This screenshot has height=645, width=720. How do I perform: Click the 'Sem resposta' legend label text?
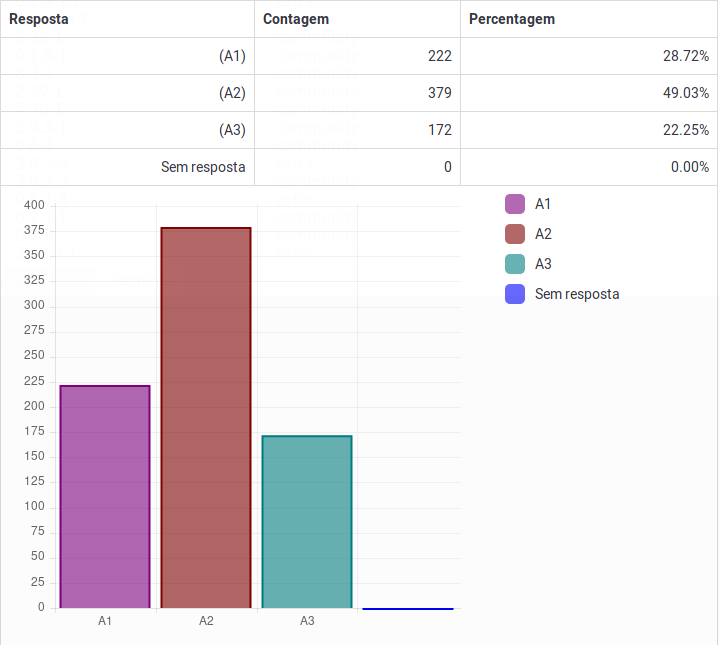[x=577, y=294]
